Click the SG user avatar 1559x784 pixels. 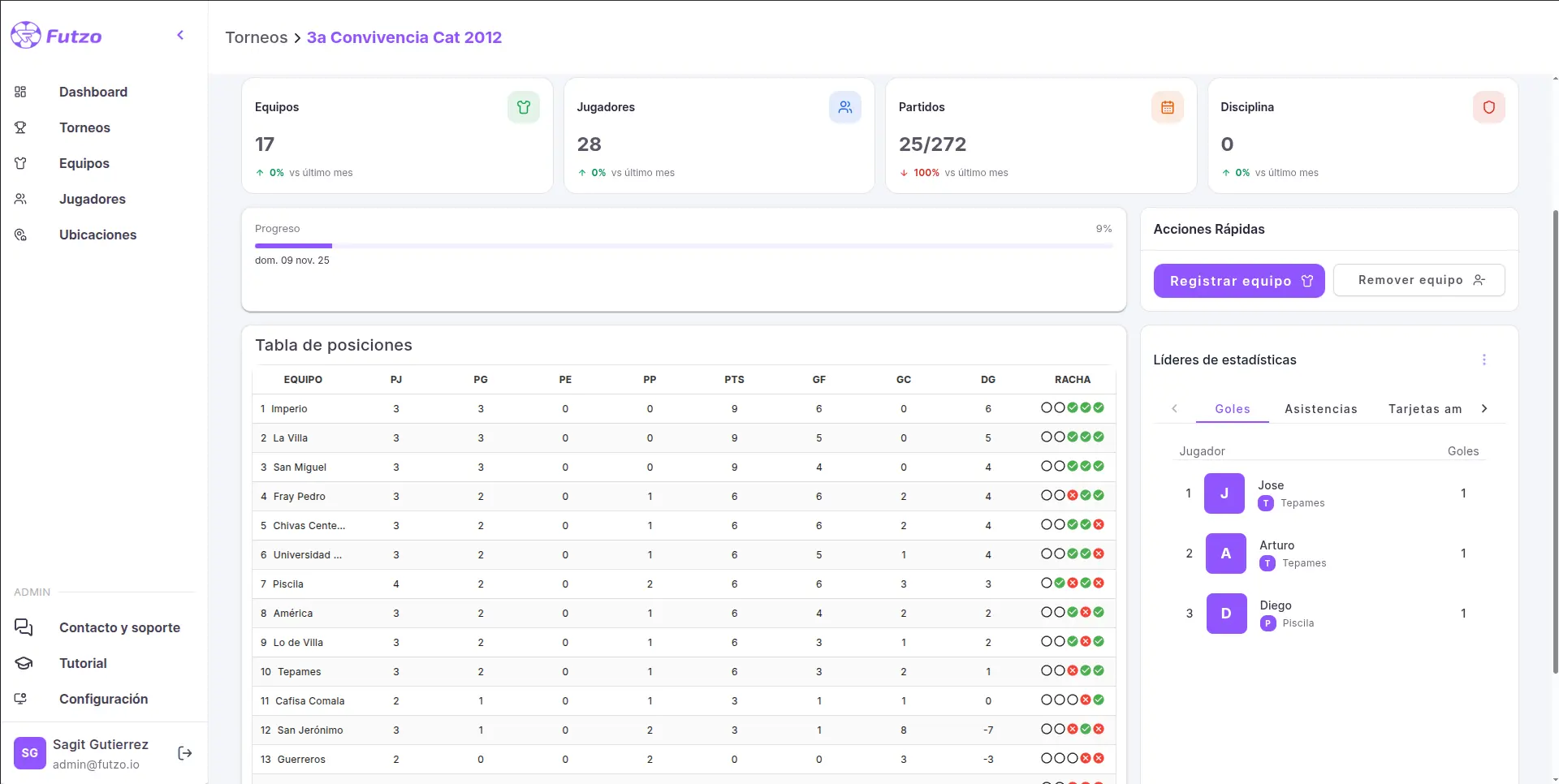29,753
